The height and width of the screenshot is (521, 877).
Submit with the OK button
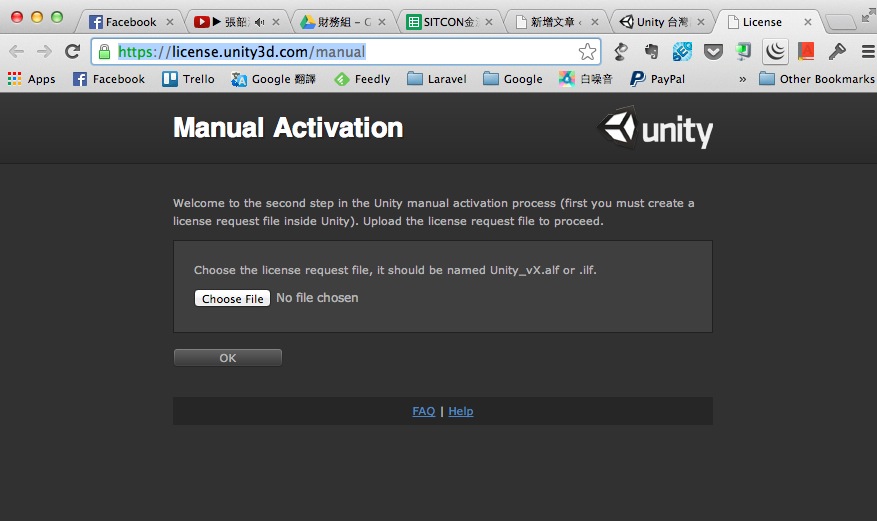click(228, 358)
